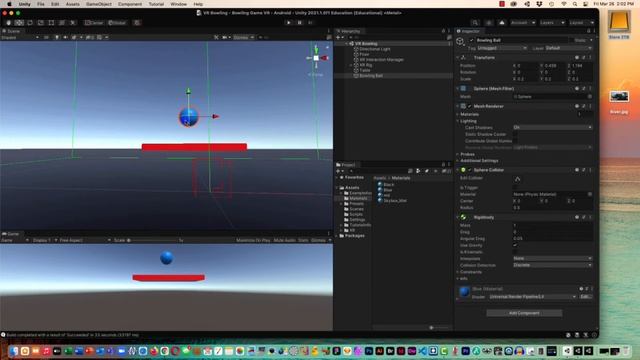Viewport: 640px width, 360px height.
Task: Select the Hand tool in Unity toolbar
Action: coord(9,23)
